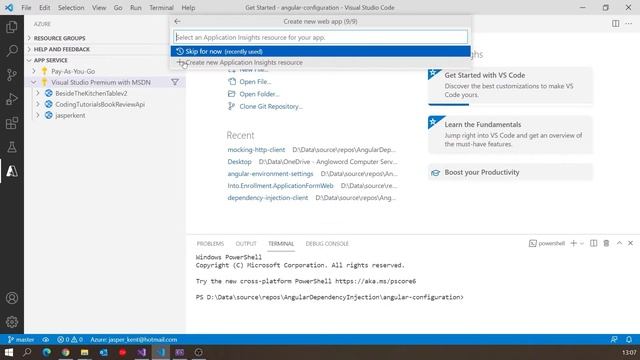Image resolution: width=640 pixels, height=360 pixels.
Task: Click Open File link
Action: (x=255, y=82)
